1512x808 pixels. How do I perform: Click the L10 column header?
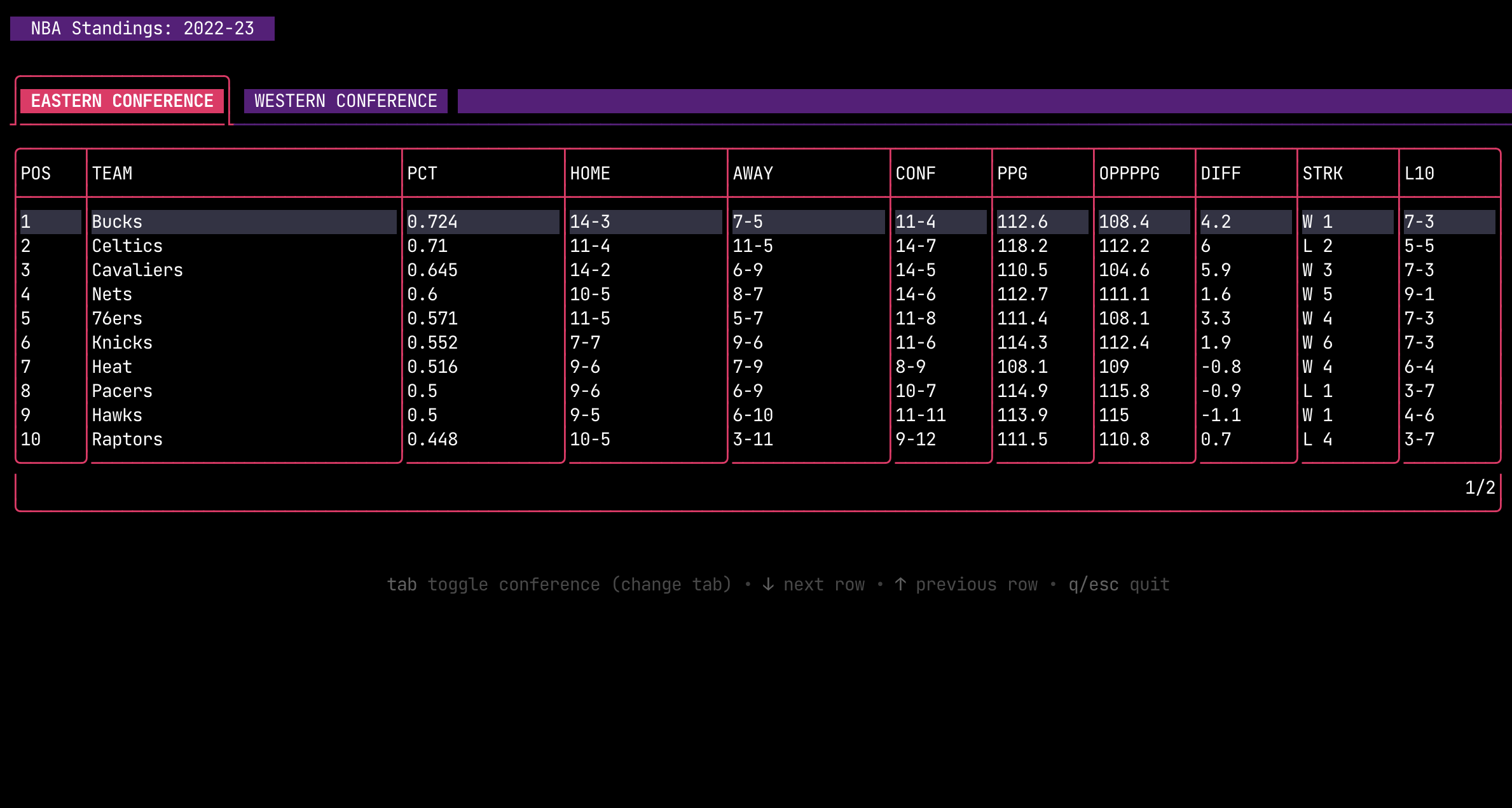1419,174
